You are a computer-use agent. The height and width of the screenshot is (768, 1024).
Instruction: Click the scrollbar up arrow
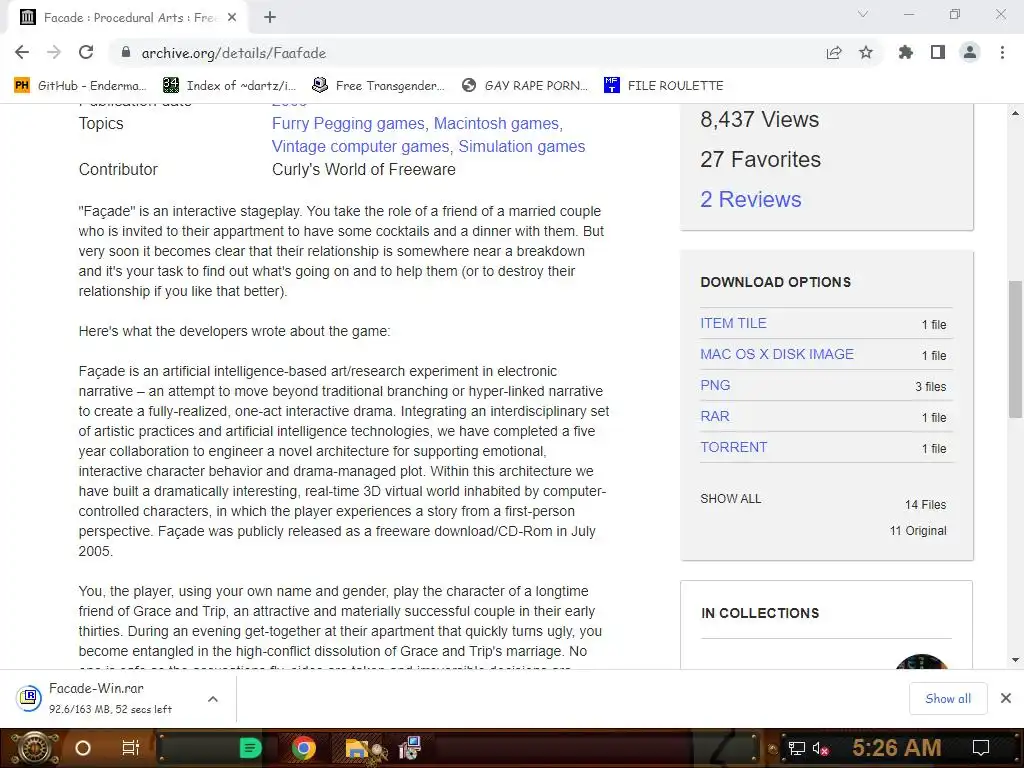[1015, 113]
